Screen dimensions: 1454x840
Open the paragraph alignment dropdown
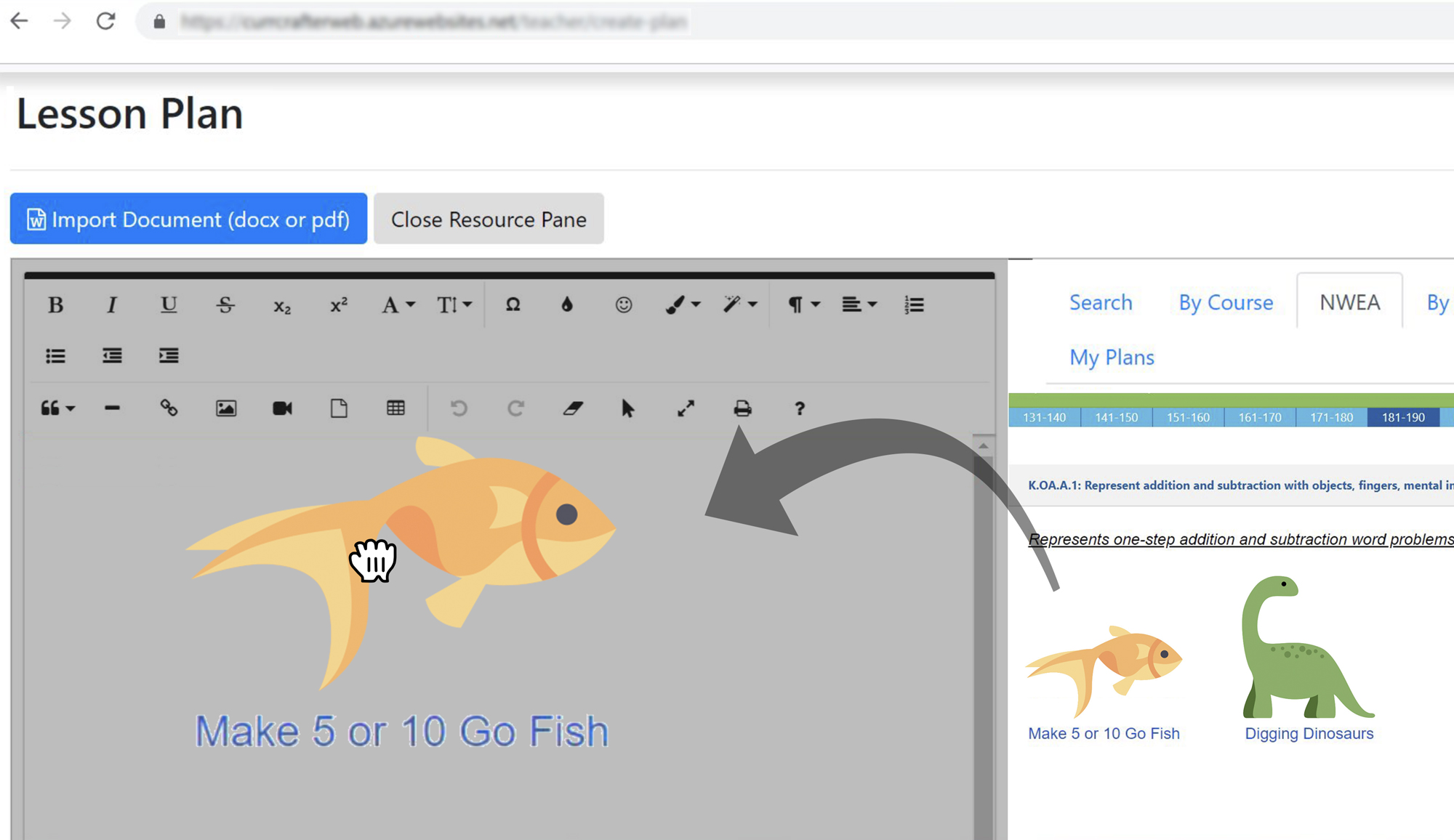[x=858, y=305]
